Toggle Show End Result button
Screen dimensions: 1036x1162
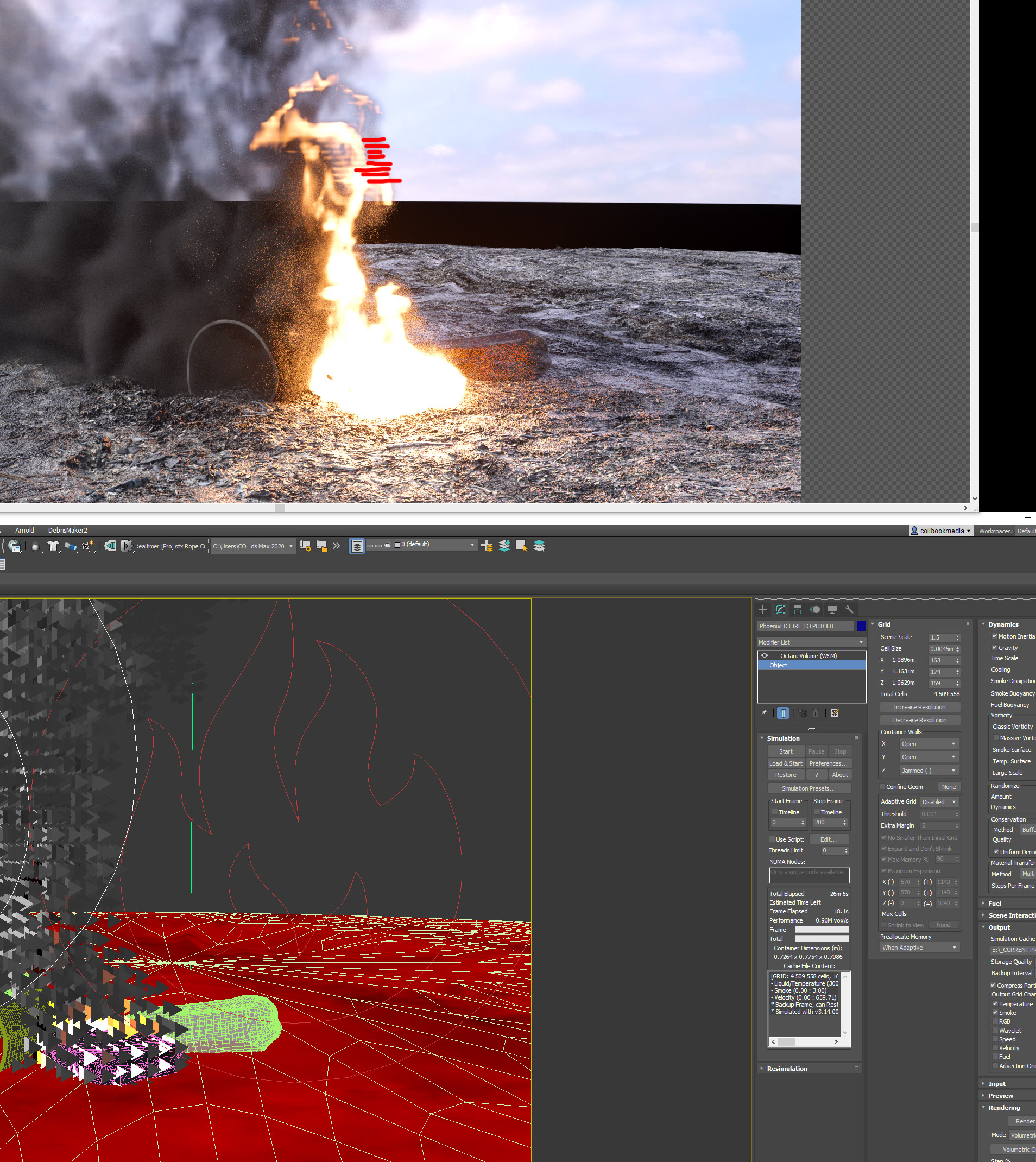(782, 713)
